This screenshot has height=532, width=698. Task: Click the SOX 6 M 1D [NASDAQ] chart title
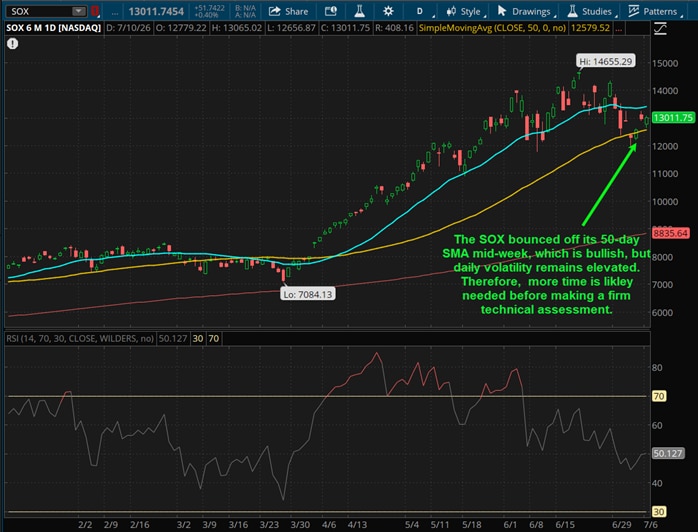coord(53,28)
